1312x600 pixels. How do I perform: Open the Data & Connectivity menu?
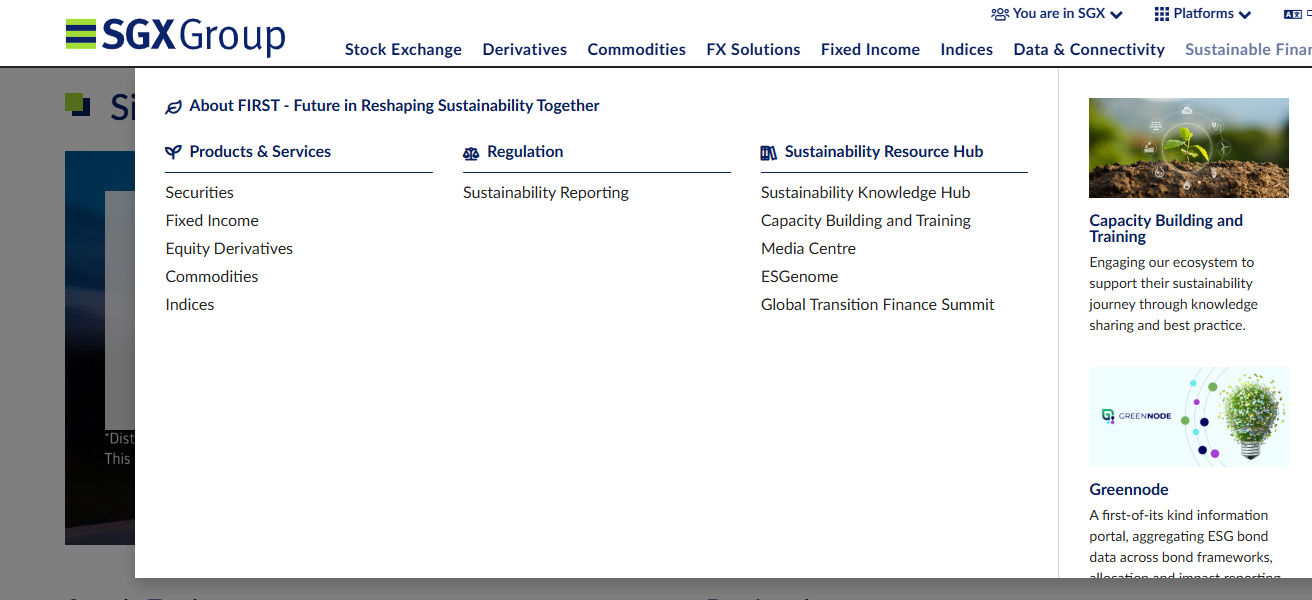[x=1088, y=49]
